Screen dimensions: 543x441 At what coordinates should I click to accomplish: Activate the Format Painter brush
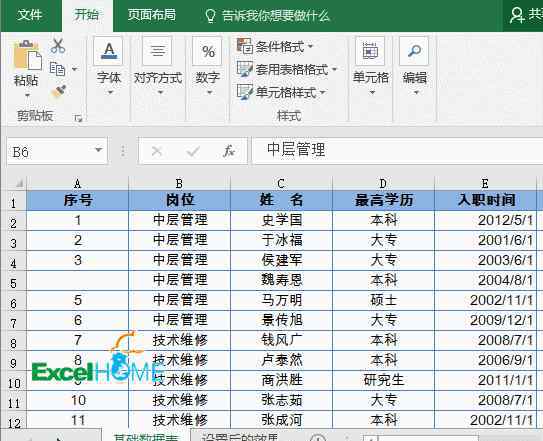[59, 92]
